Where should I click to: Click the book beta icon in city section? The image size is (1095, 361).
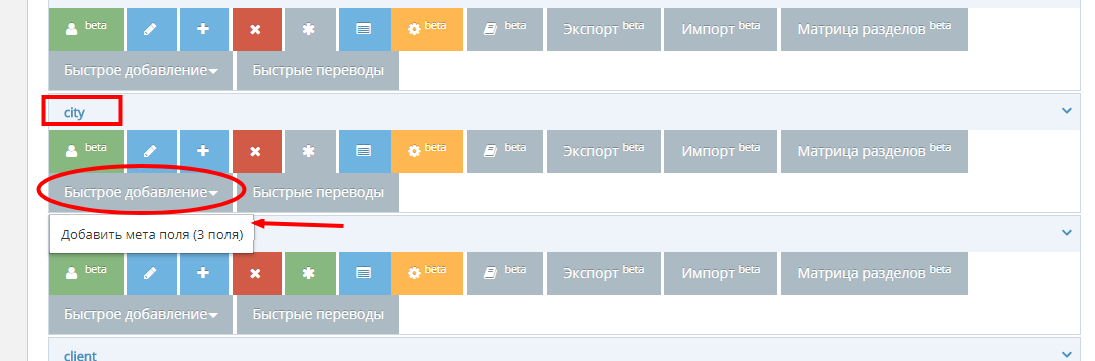coord(504,152)
